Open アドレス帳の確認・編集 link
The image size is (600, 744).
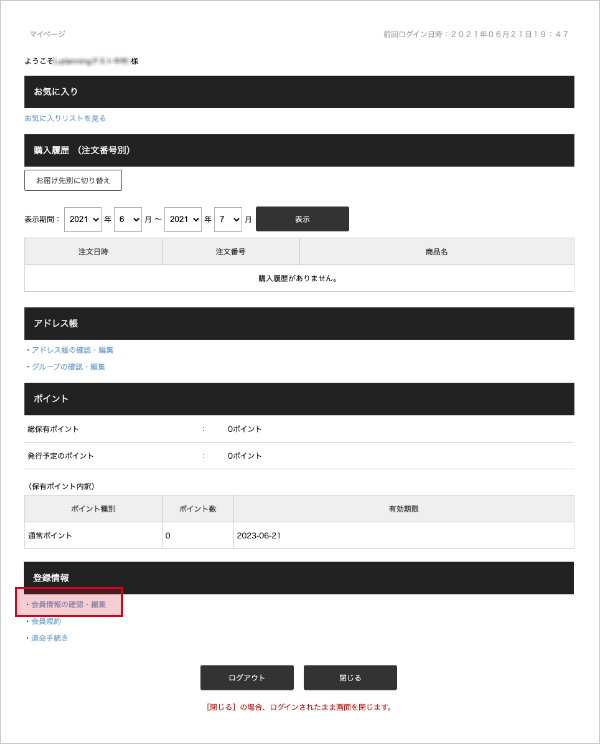pyautogui.click(x=71, y=350)
